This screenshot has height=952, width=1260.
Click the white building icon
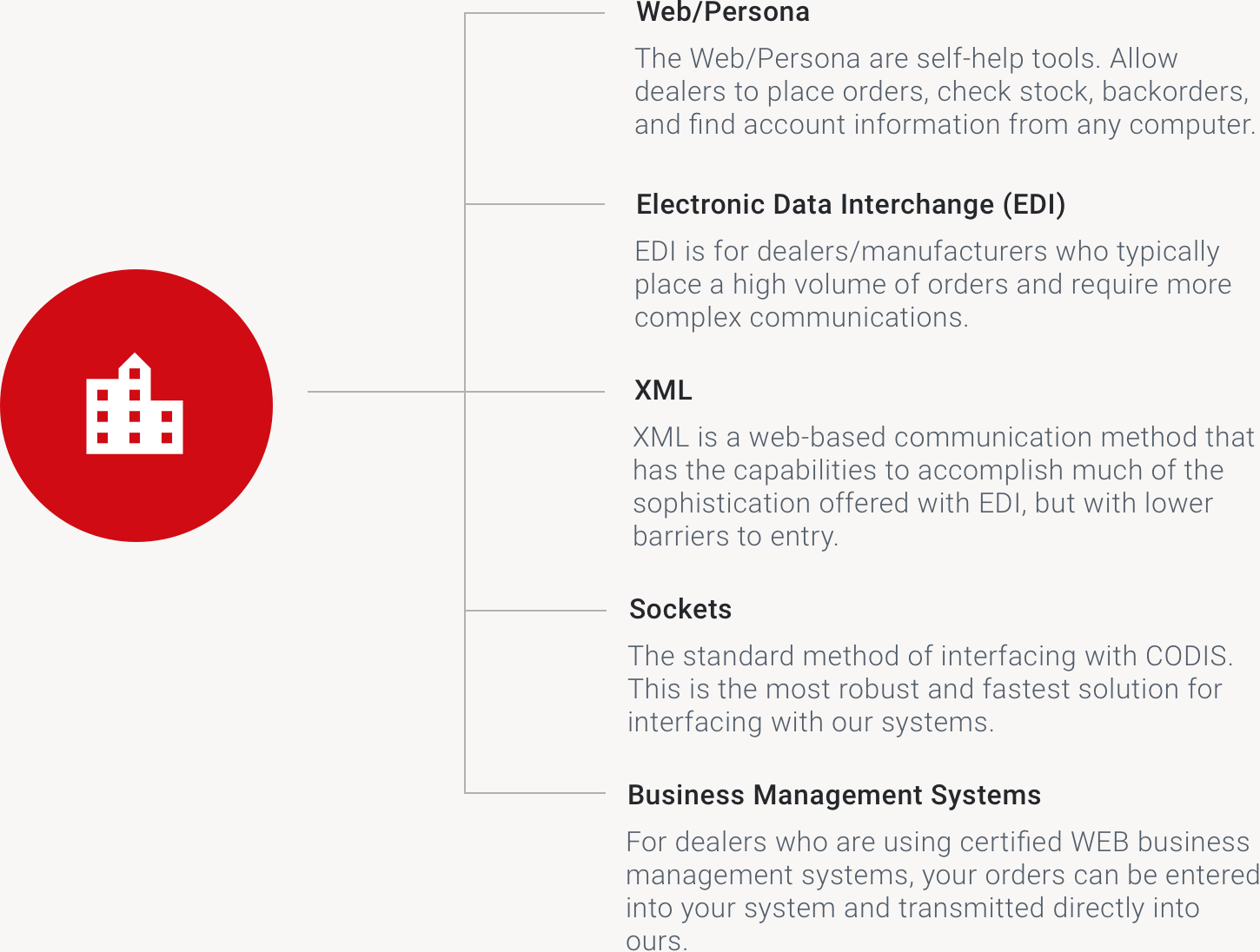135,405
